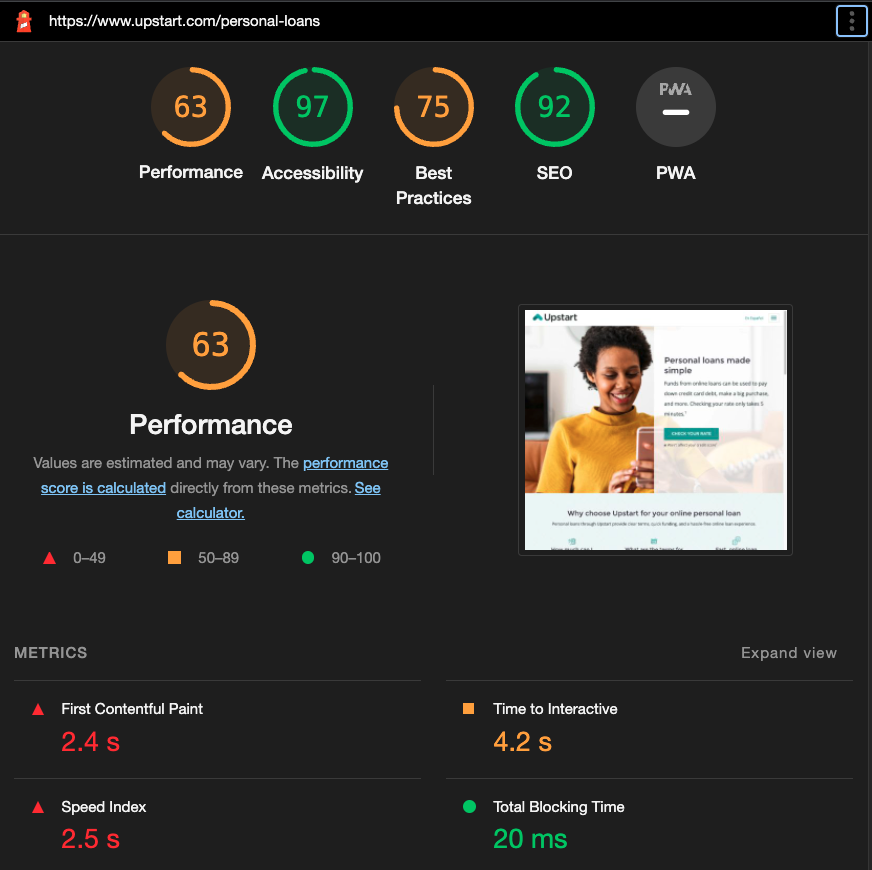872x870 pixels.
Task: Click the SEO label under gauge
Action: pyautogui.click(x=554, y=172)
